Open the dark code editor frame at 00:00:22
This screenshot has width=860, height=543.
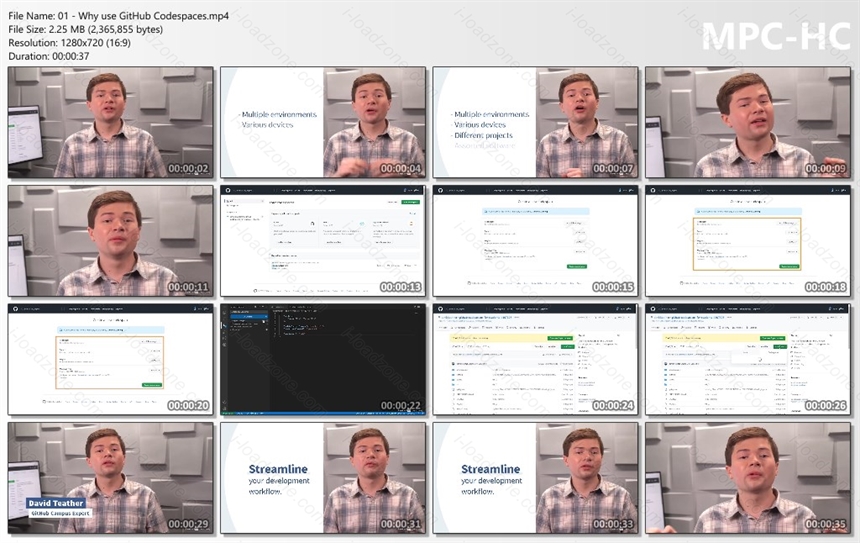pyautogui.click(x=323, y=359)
